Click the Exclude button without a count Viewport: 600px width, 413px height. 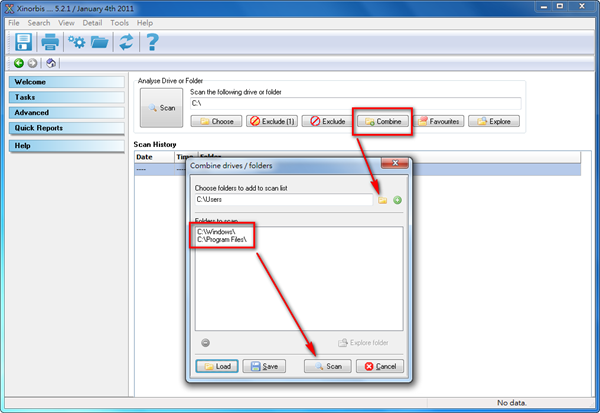327,121
